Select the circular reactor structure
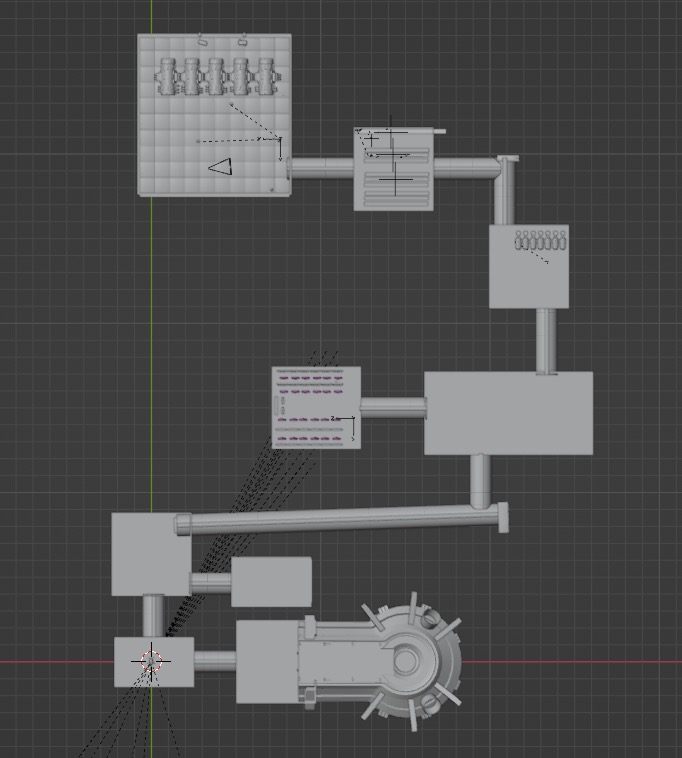The image size is (682, 758). coord(412,661)
